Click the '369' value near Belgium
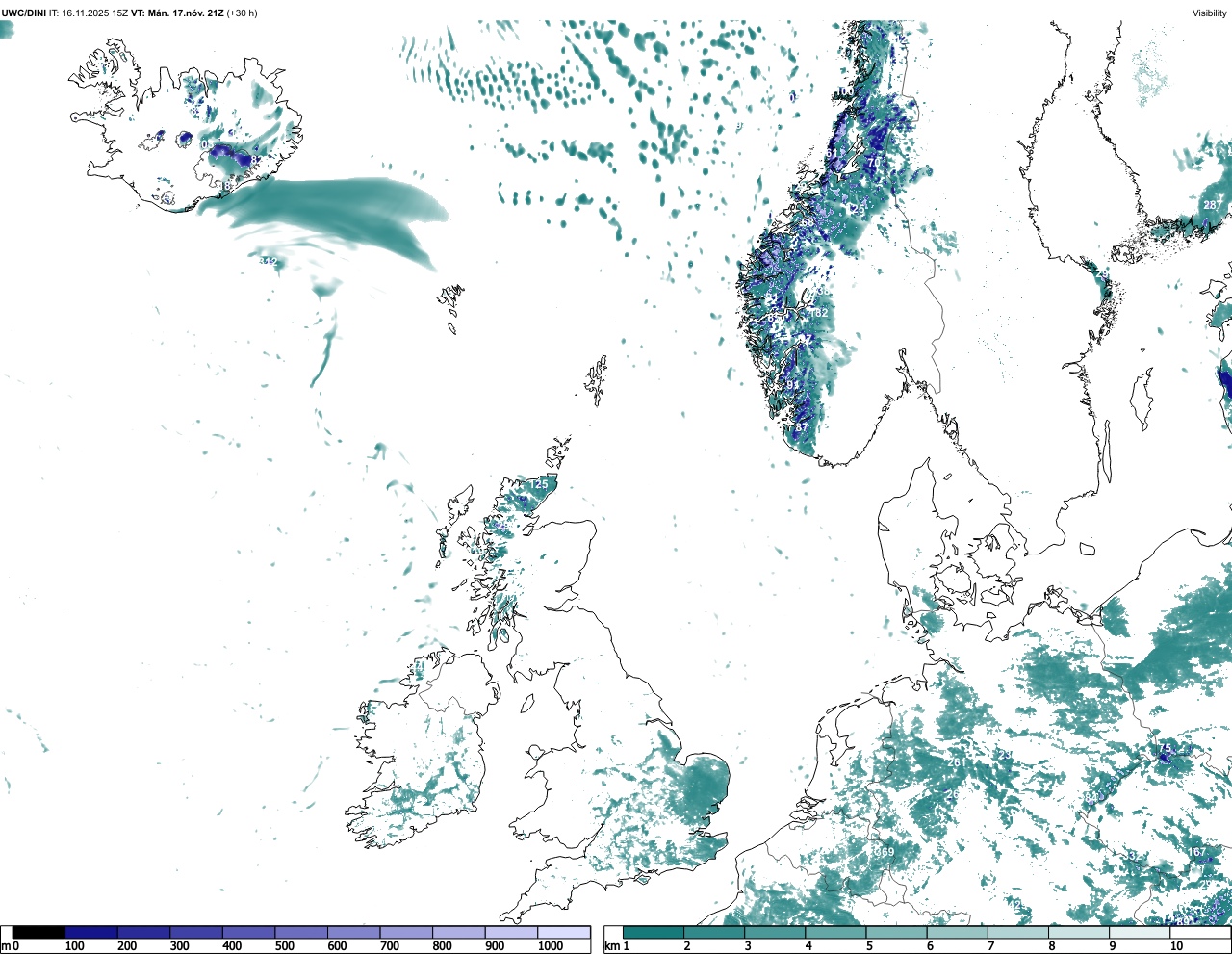Viewport: 1232px width, 954px height. 885,852
